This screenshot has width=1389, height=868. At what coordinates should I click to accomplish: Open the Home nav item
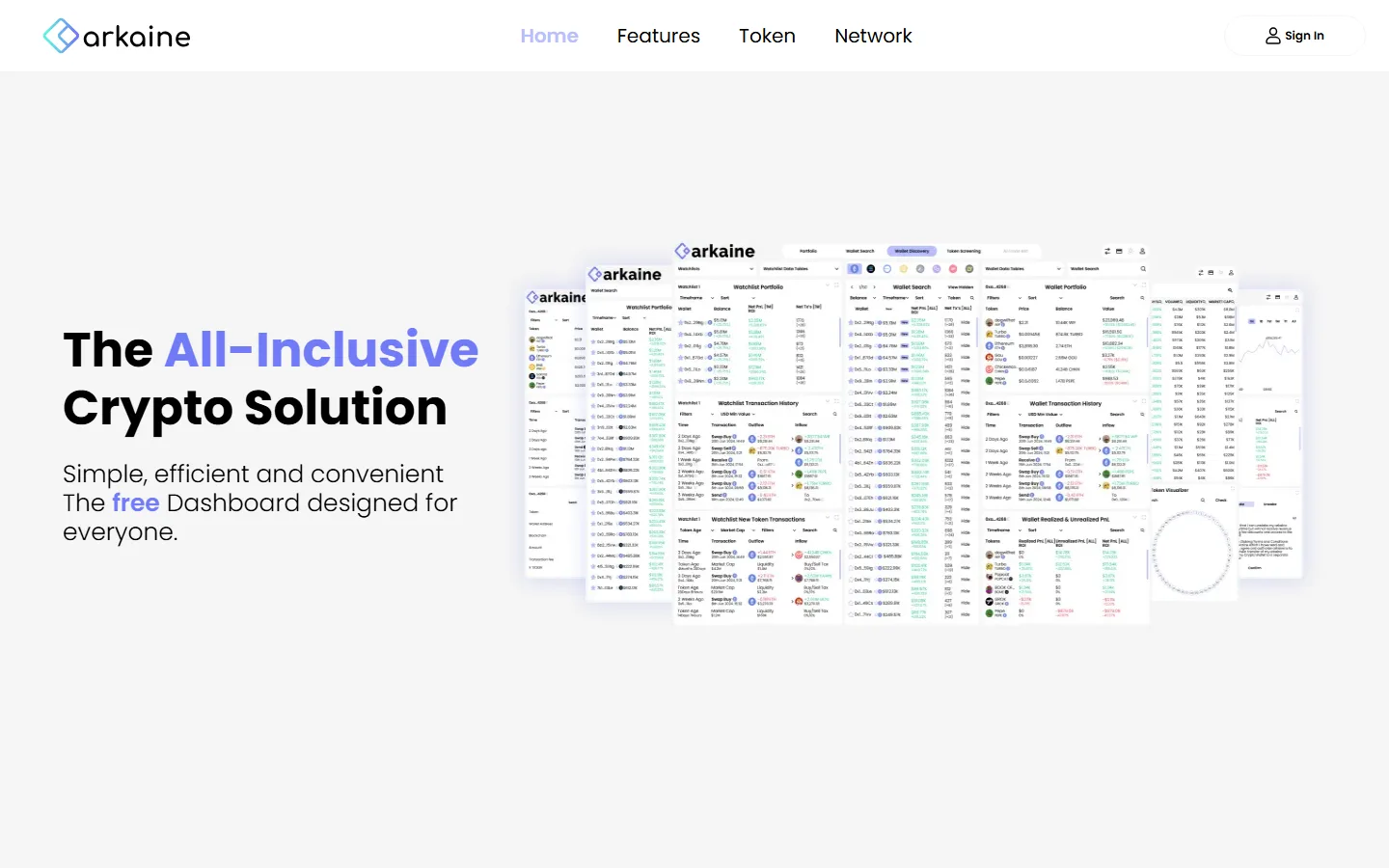(x=550, y=36)
